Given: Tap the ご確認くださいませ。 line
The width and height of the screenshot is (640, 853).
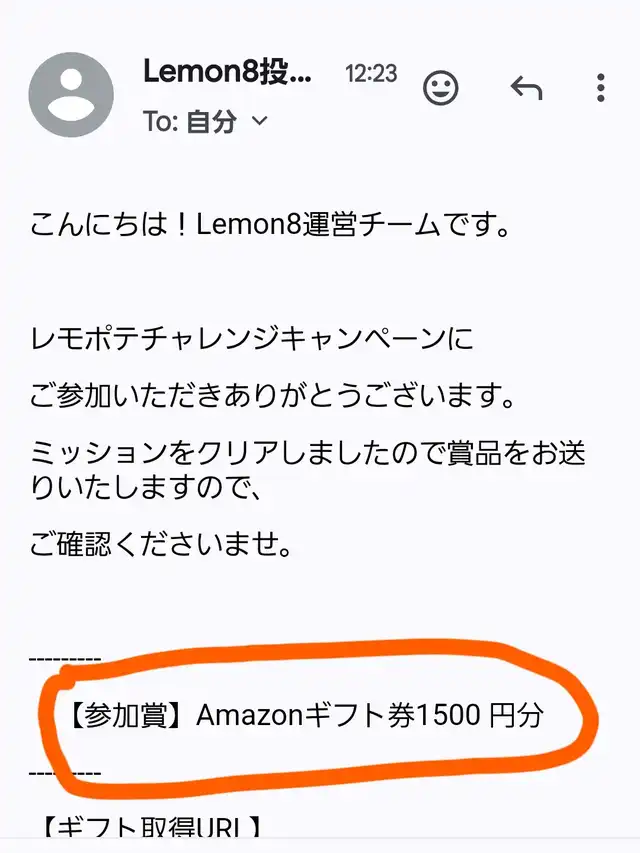Looking at the screenshot, I should point(161,544).
